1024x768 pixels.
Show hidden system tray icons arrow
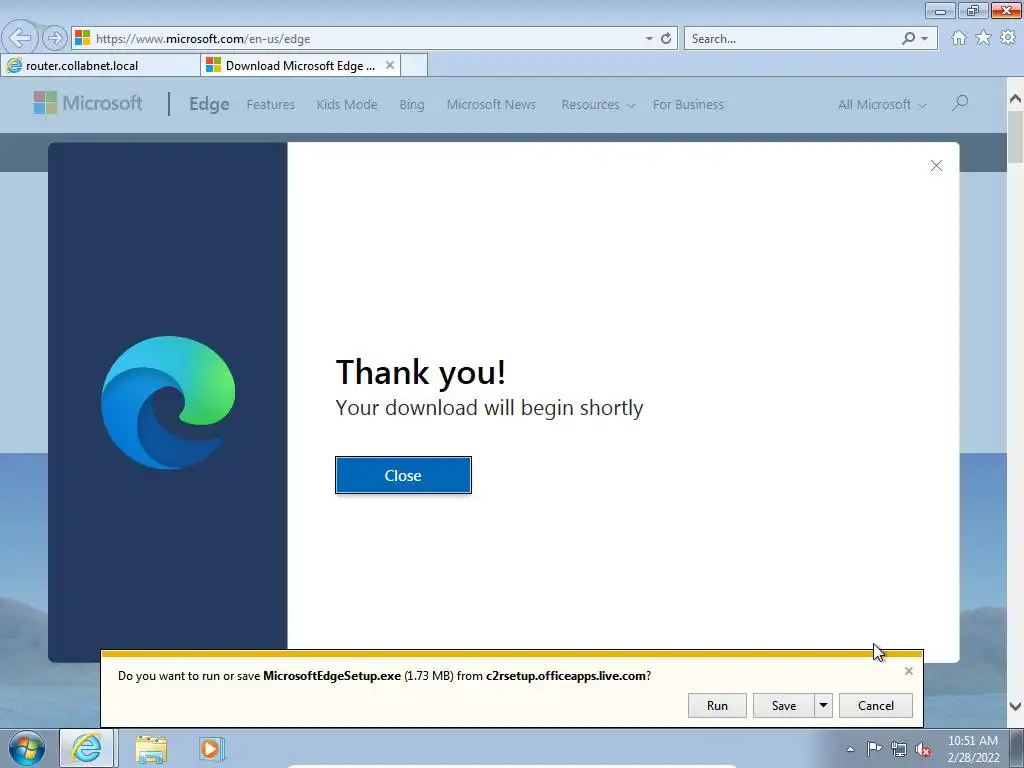pos(850,749)
